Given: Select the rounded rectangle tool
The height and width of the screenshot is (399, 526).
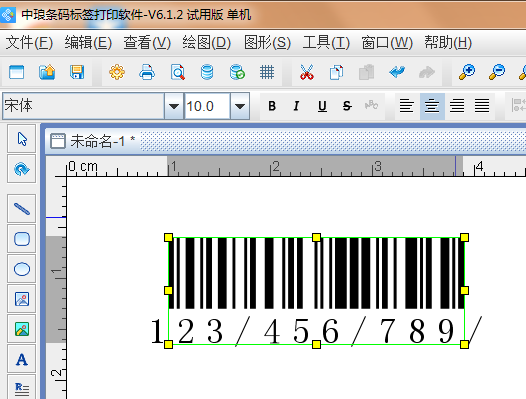Looking at the screenshot, I should [22, 239].
